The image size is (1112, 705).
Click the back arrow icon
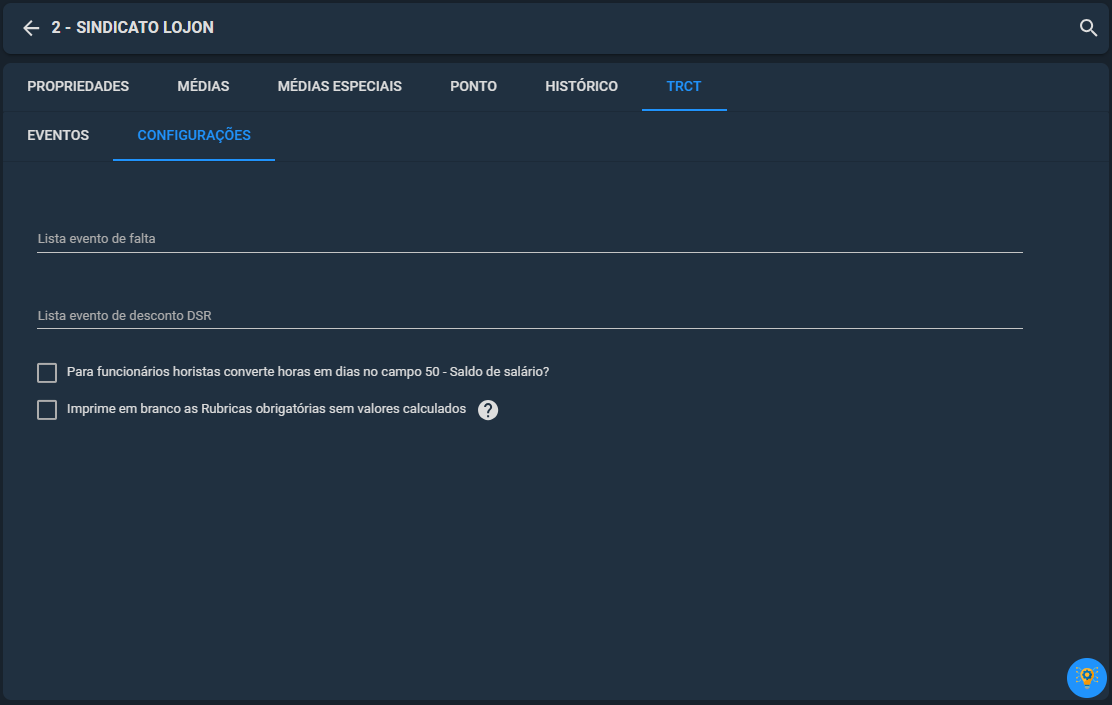point(30,28)
